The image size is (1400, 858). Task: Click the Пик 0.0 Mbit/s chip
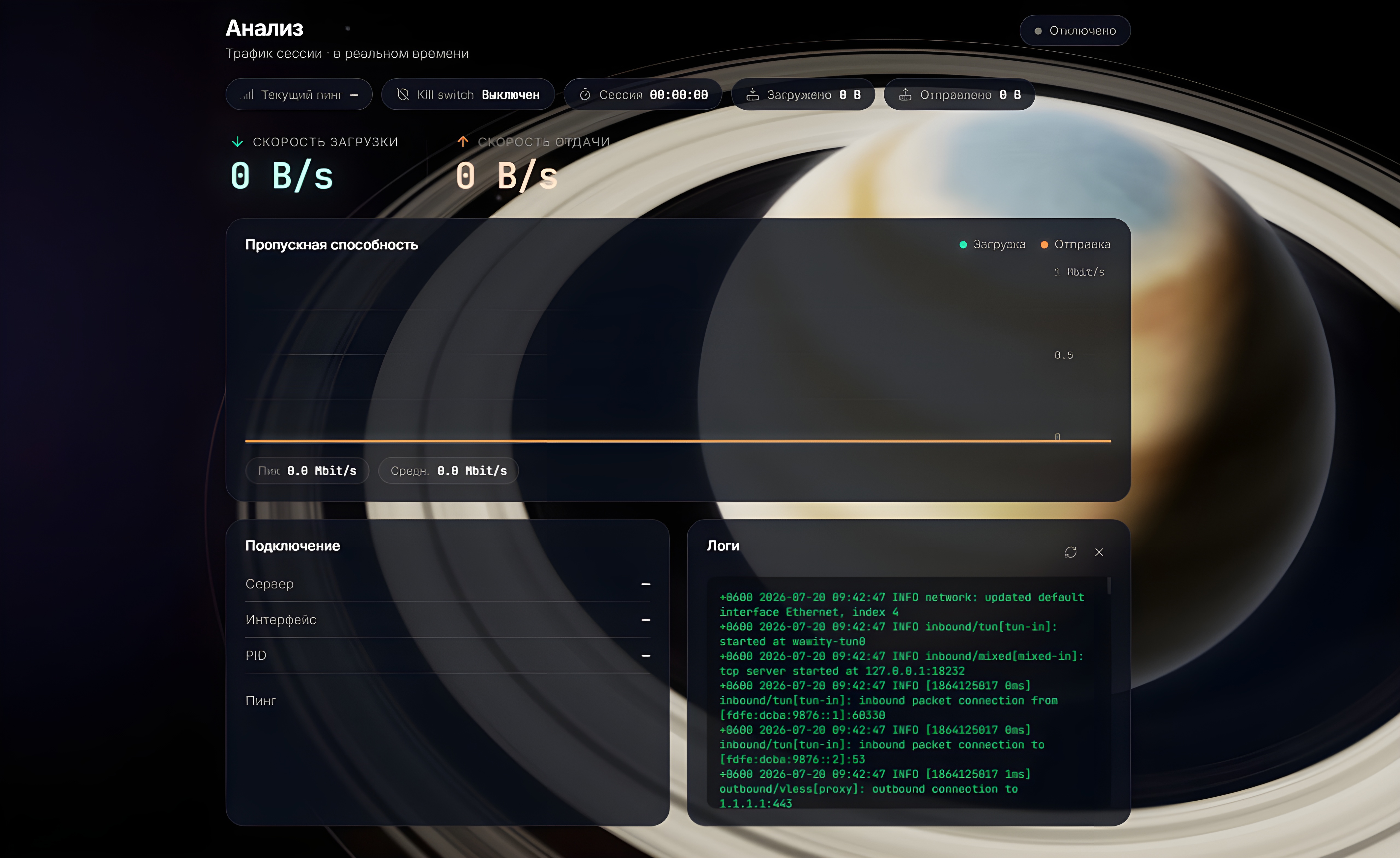(307, 471)
